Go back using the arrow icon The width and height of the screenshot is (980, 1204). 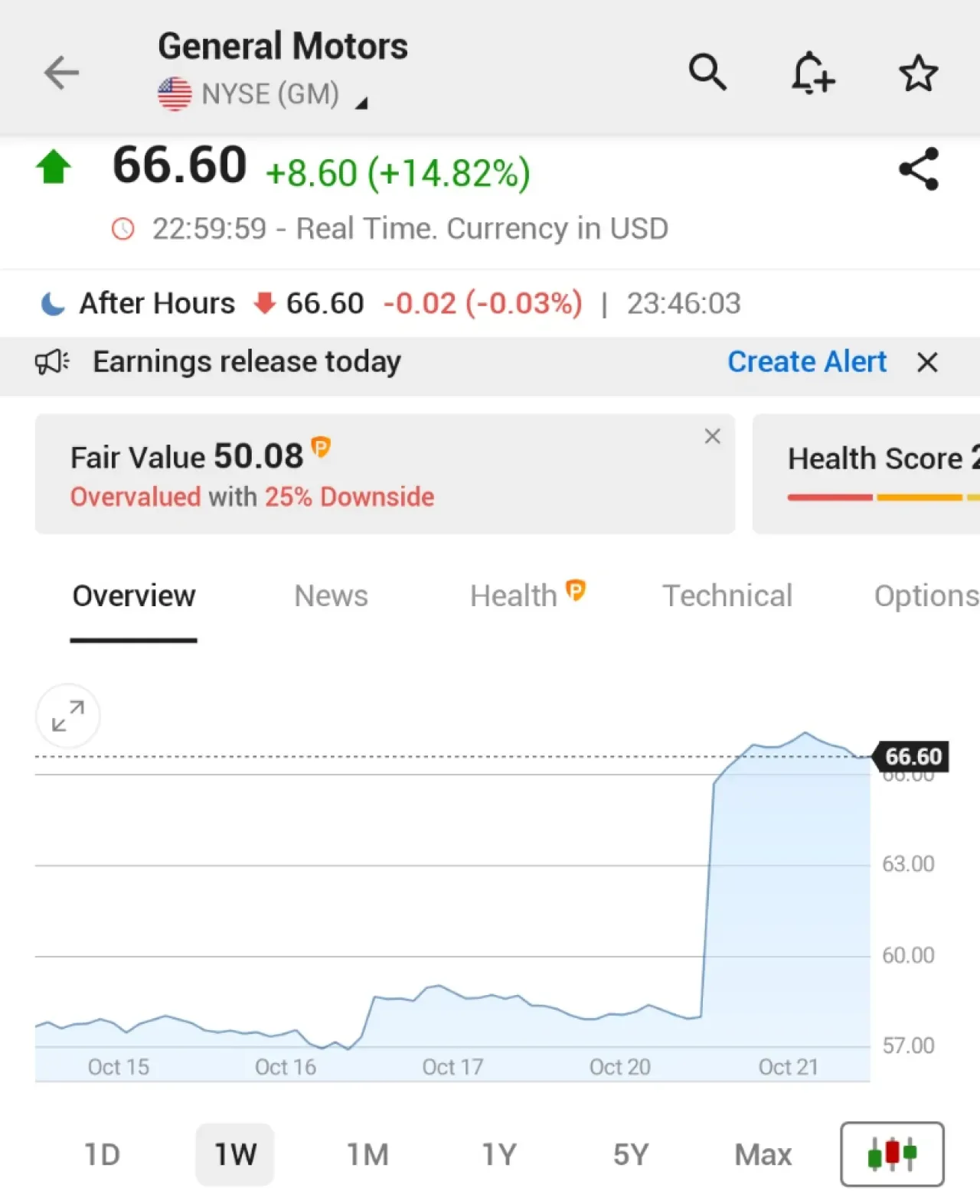[x=61, y=73]
